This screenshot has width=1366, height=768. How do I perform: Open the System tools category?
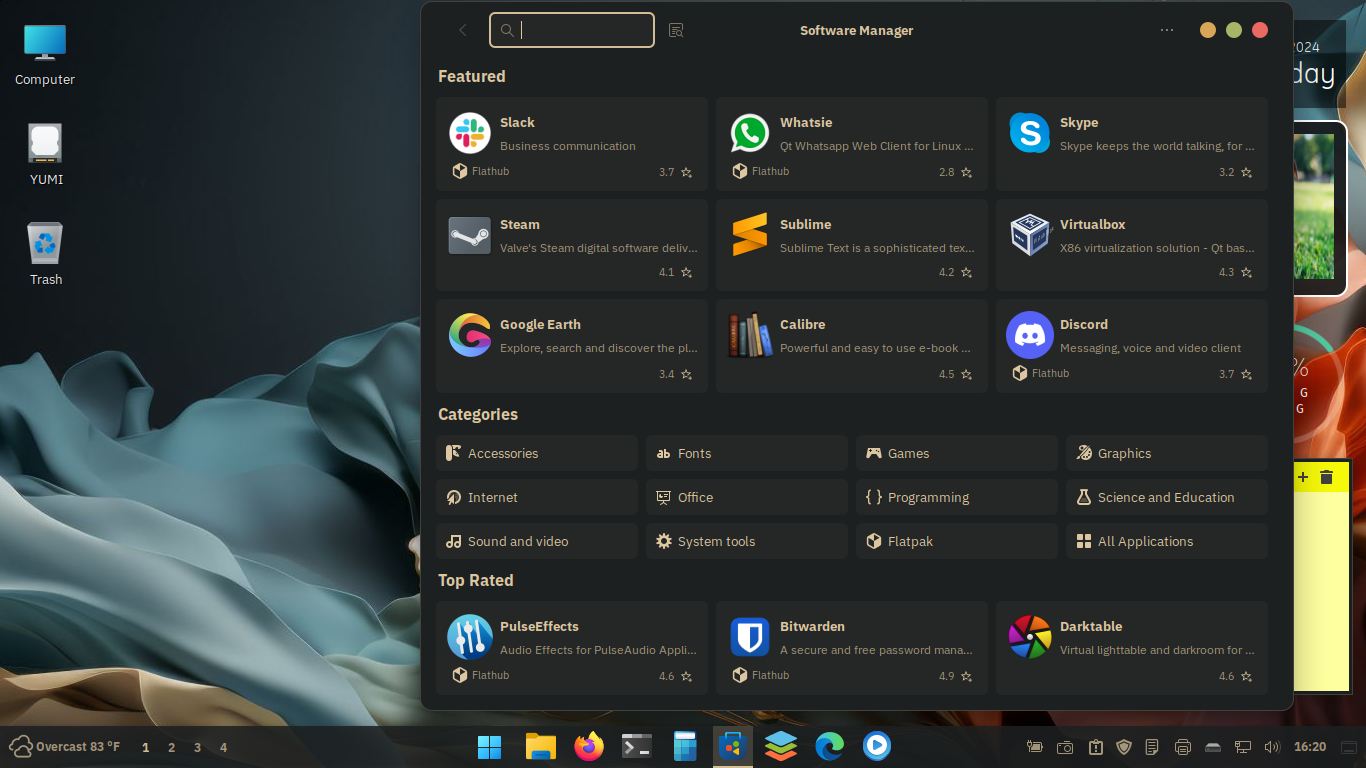point(747,541)
